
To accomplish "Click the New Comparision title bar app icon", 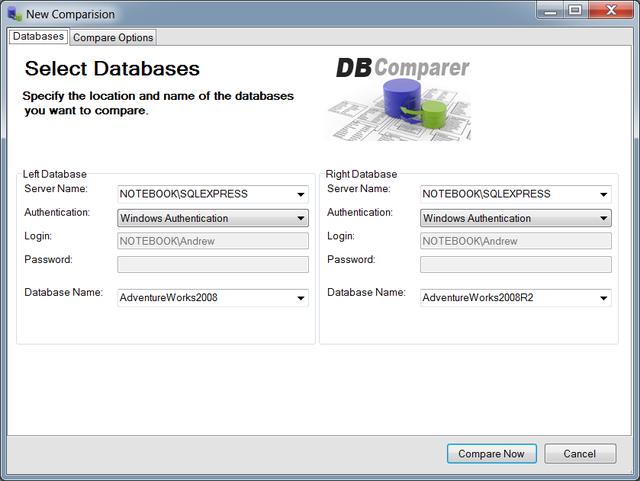I will pyautogui.click(x=14, y=14).
